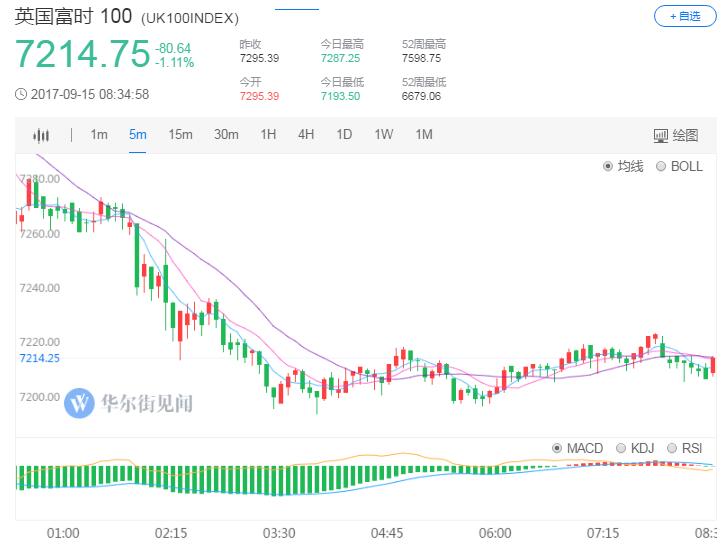Click the 52周最低 label
This screenshot has width=724, height=547.
coord(424,82)
